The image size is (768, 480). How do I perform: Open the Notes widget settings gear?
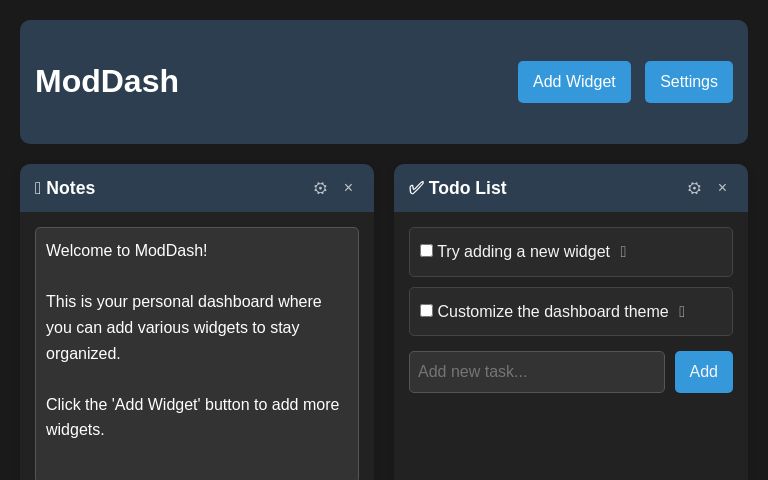click(320, 188)
